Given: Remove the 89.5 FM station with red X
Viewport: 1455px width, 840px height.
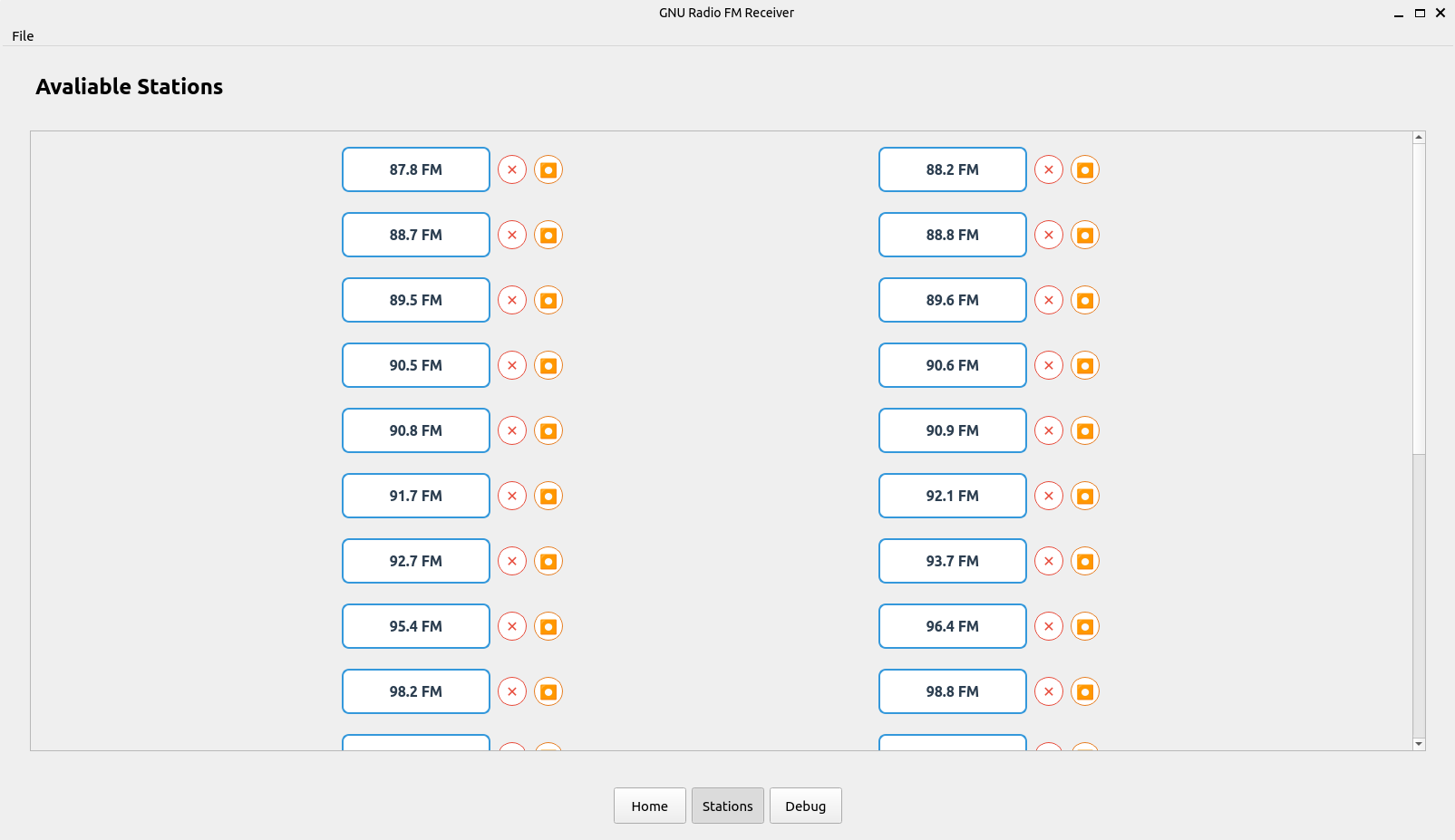Looking at the screenshot, I should (x=512, y=300).
